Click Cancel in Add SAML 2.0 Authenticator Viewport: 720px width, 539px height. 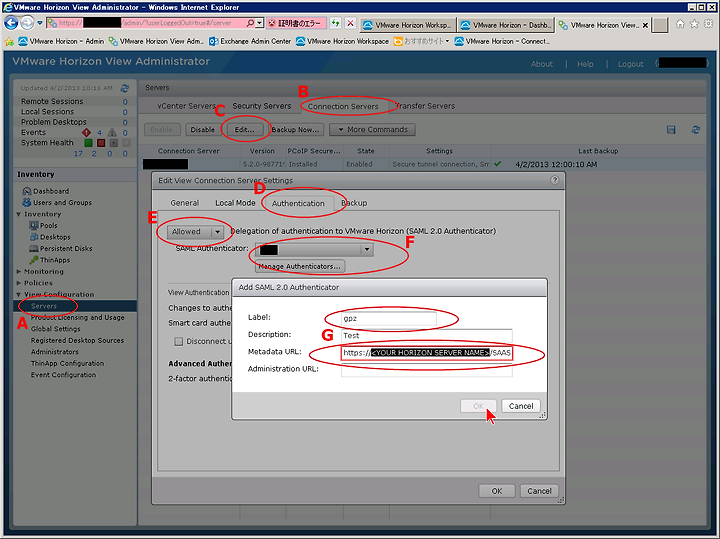[521, 406]
